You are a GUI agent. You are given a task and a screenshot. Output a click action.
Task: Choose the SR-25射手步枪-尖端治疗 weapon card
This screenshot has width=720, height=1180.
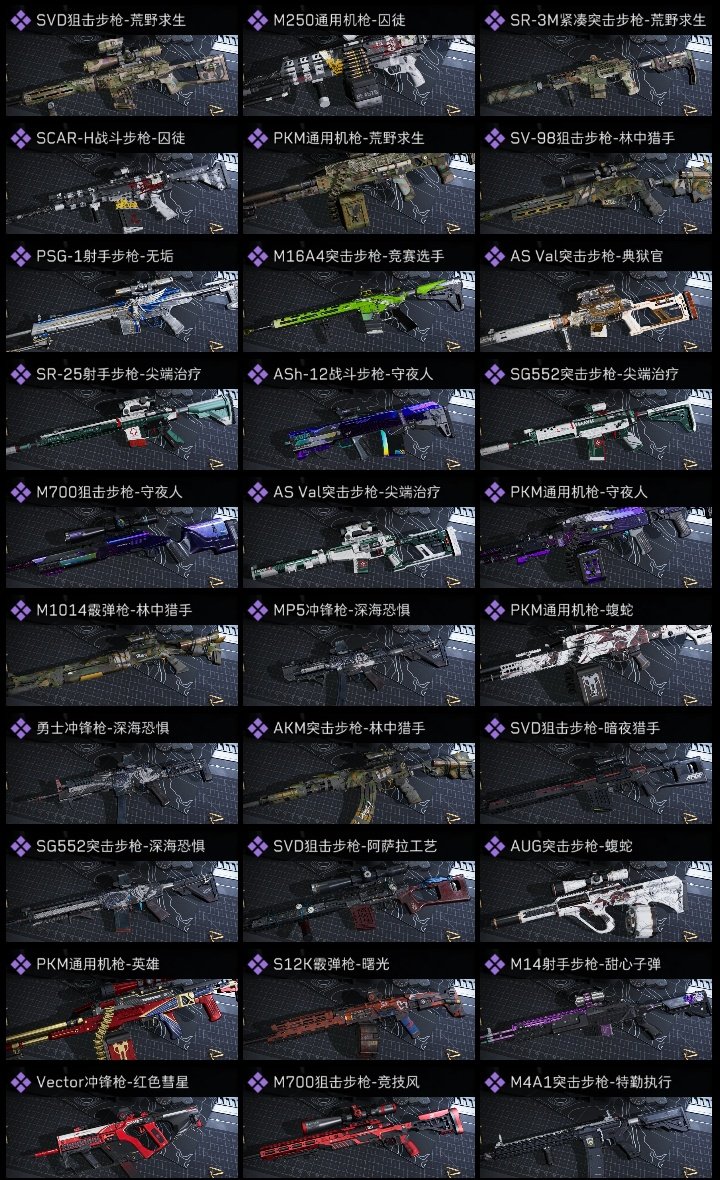tap(122, 430)
